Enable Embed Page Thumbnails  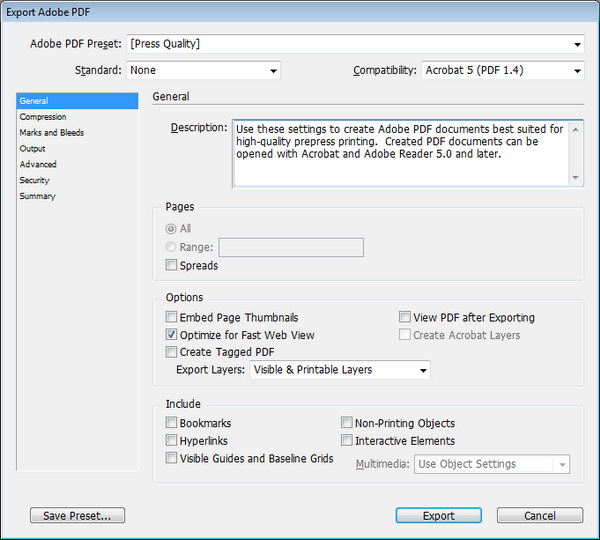[x=171, y=317]
